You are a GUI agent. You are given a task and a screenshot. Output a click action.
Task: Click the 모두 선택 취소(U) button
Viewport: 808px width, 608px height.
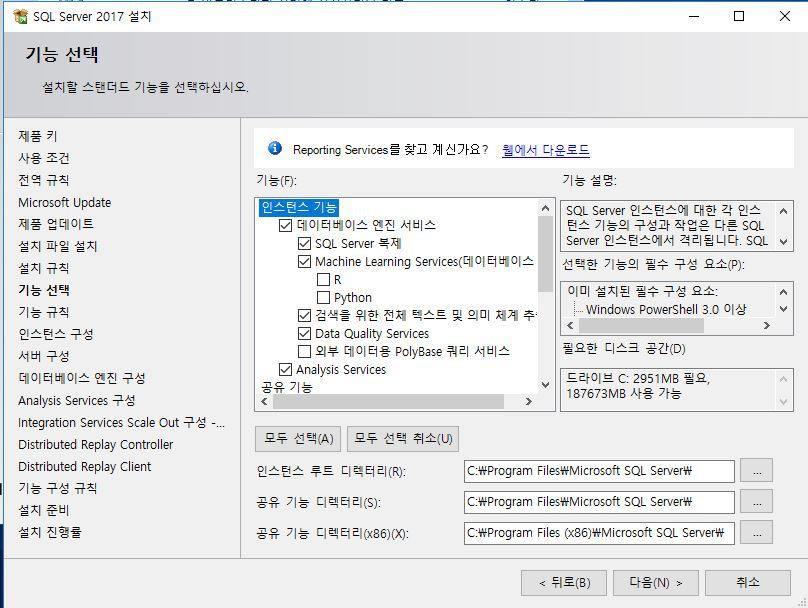[x=403, y=438]
